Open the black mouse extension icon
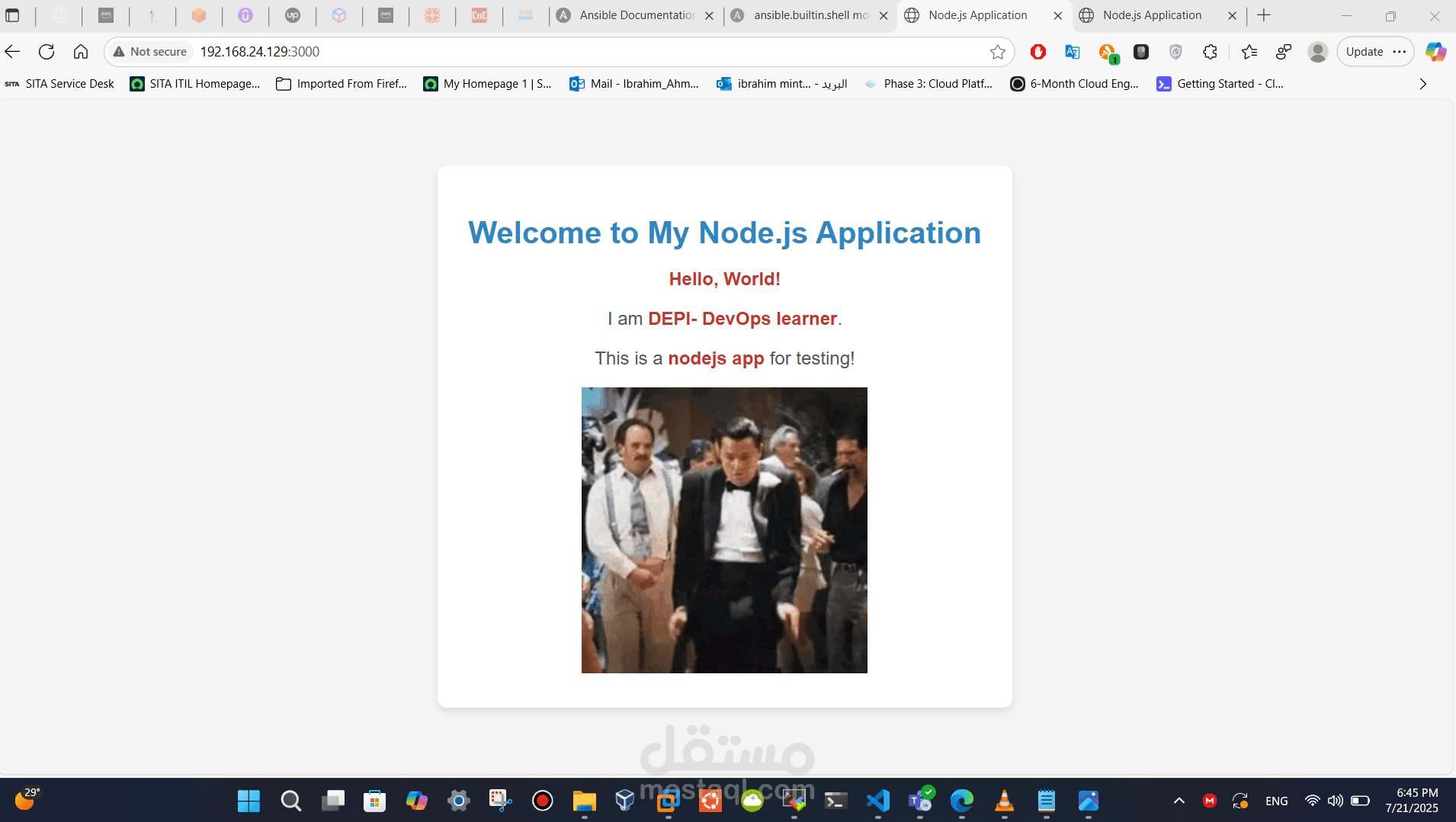The height and width of the screenshot is (822, 1456). click(x=1141, y=52)
